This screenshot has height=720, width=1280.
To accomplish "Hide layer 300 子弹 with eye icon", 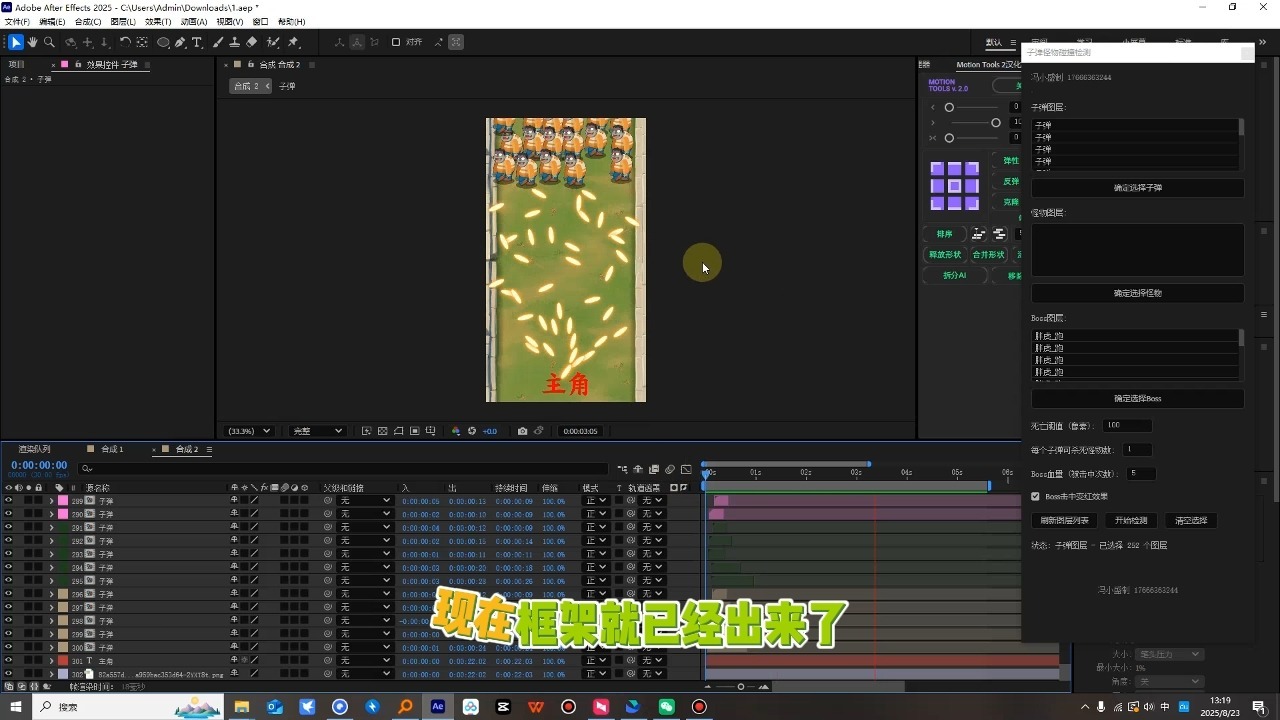I will 8,647.
